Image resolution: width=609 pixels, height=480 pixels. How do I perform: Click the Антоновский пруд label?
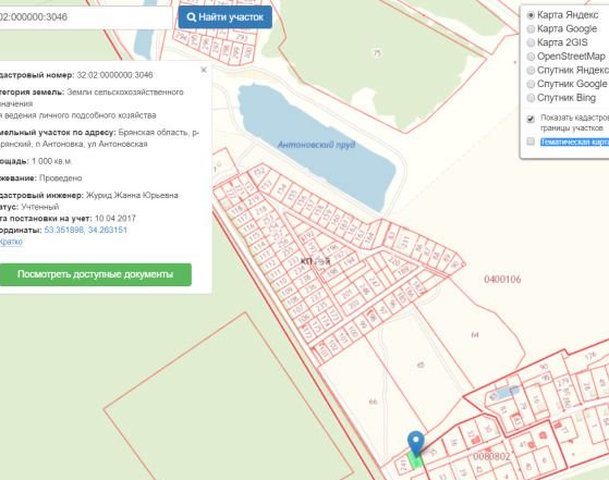tap(316, 145)
